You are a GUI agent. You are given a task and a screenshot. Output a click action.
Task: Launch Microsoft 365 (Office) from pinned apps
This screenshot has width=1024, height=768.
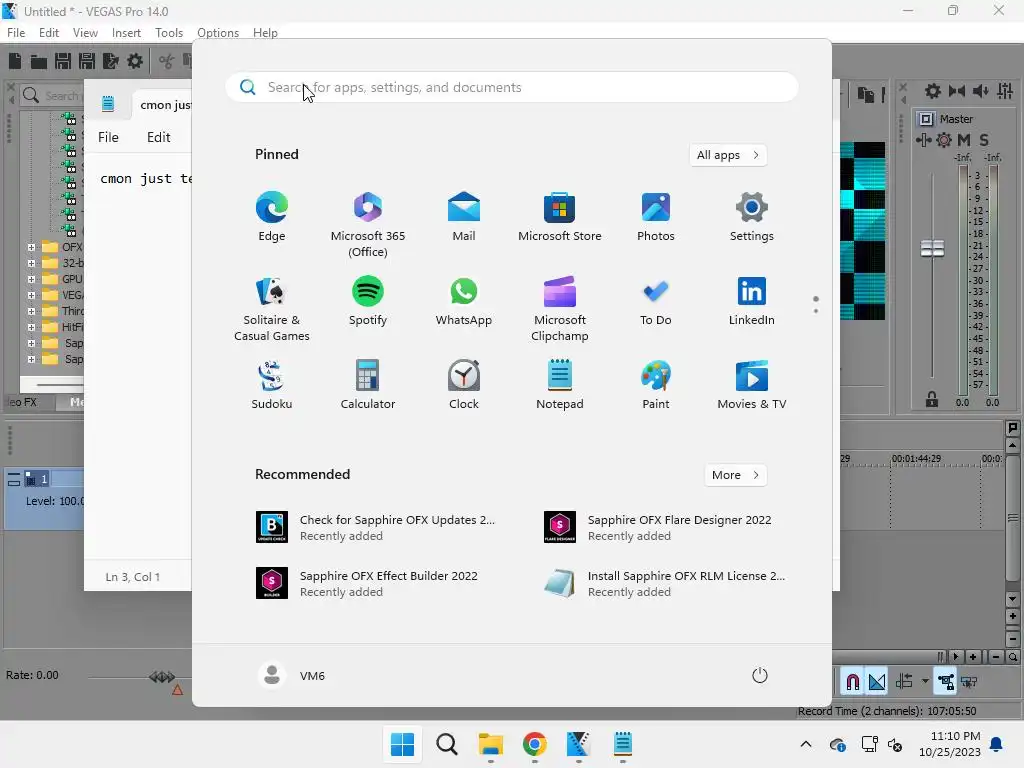[368, 225]
